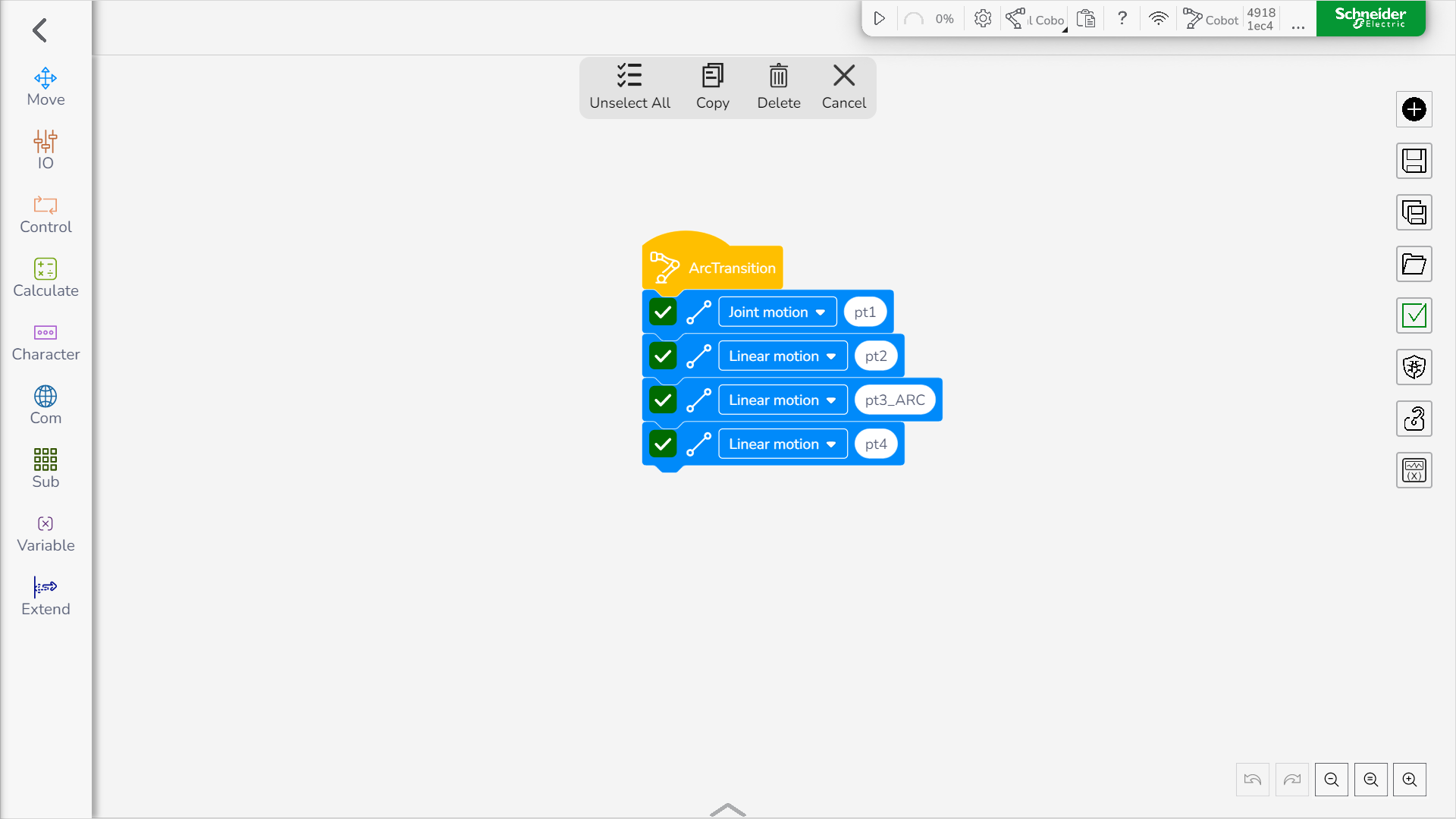1456x819 pixels.
Task: Click the Cancel button
Action: 843,86
